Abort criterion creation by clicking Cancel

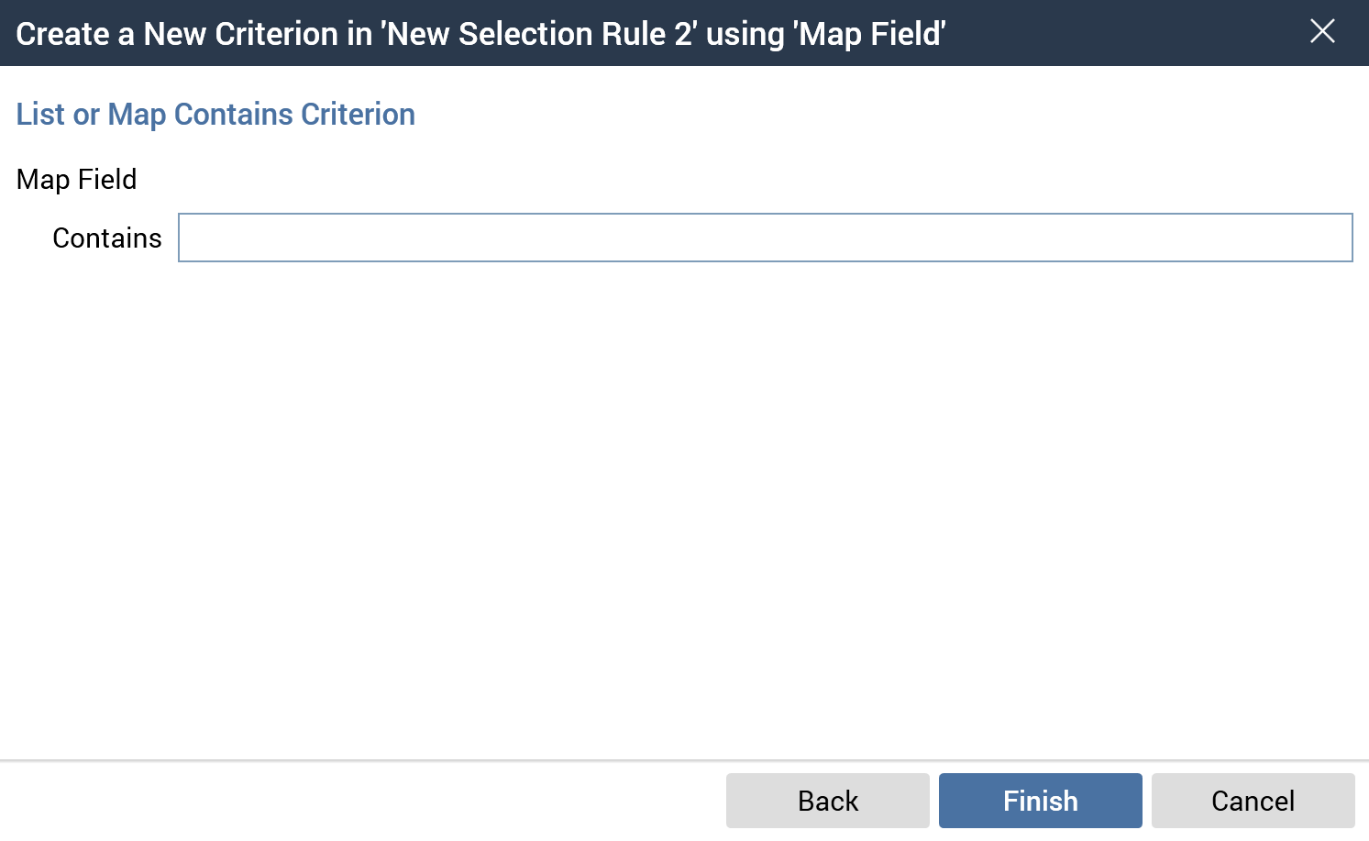(x=1252, y=801)
